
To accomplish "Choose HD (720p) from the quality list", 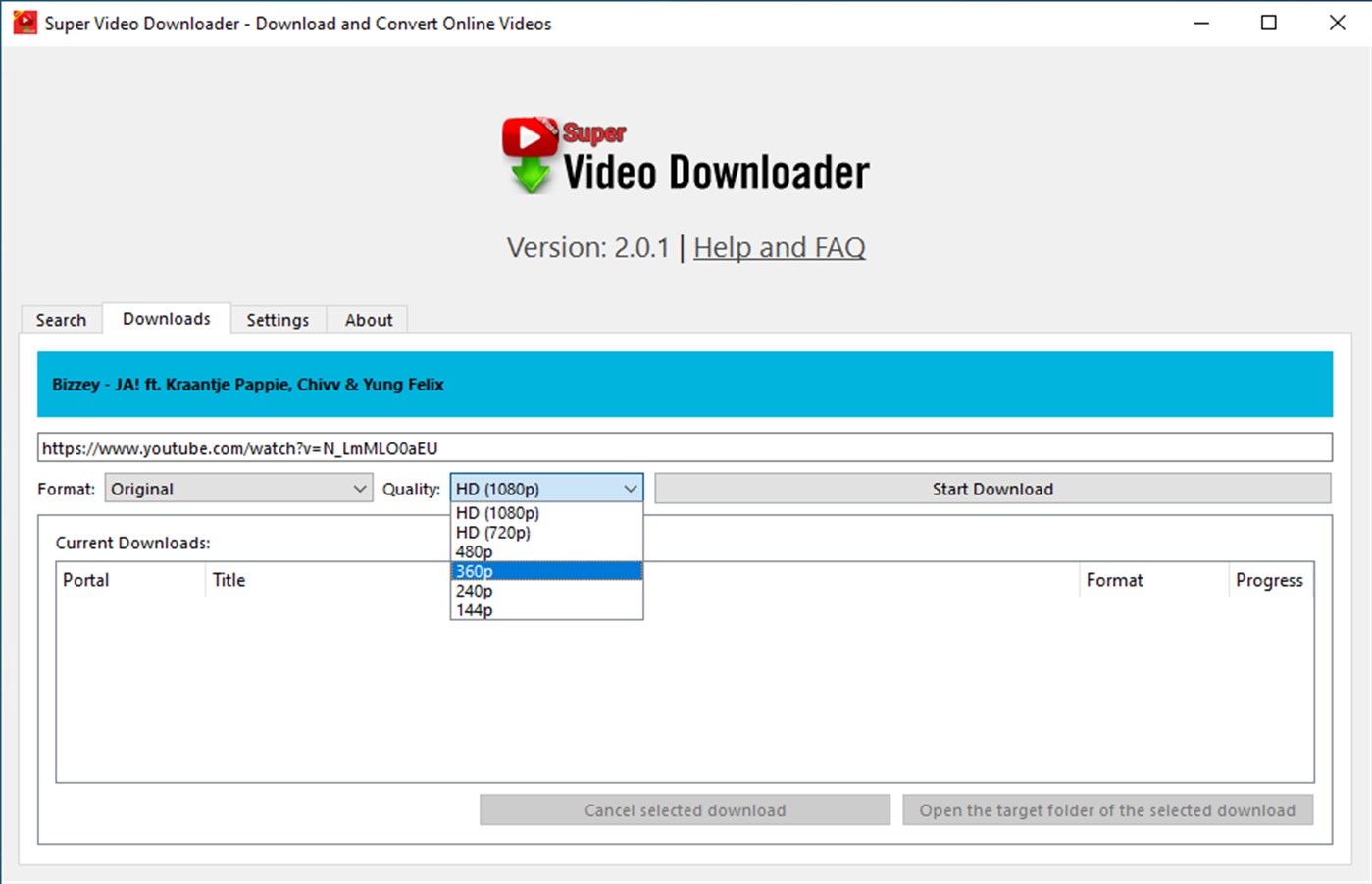I will [x=546, y=532].
